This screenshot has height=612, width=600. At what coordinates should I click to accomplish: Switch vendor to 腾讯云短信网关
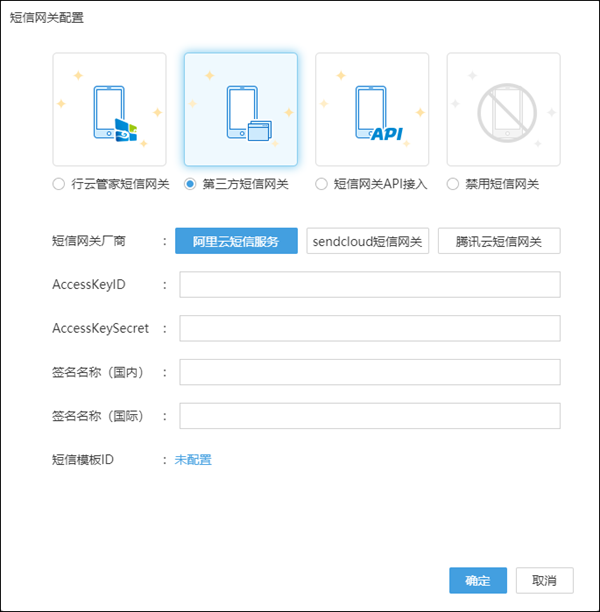(499, 241)
